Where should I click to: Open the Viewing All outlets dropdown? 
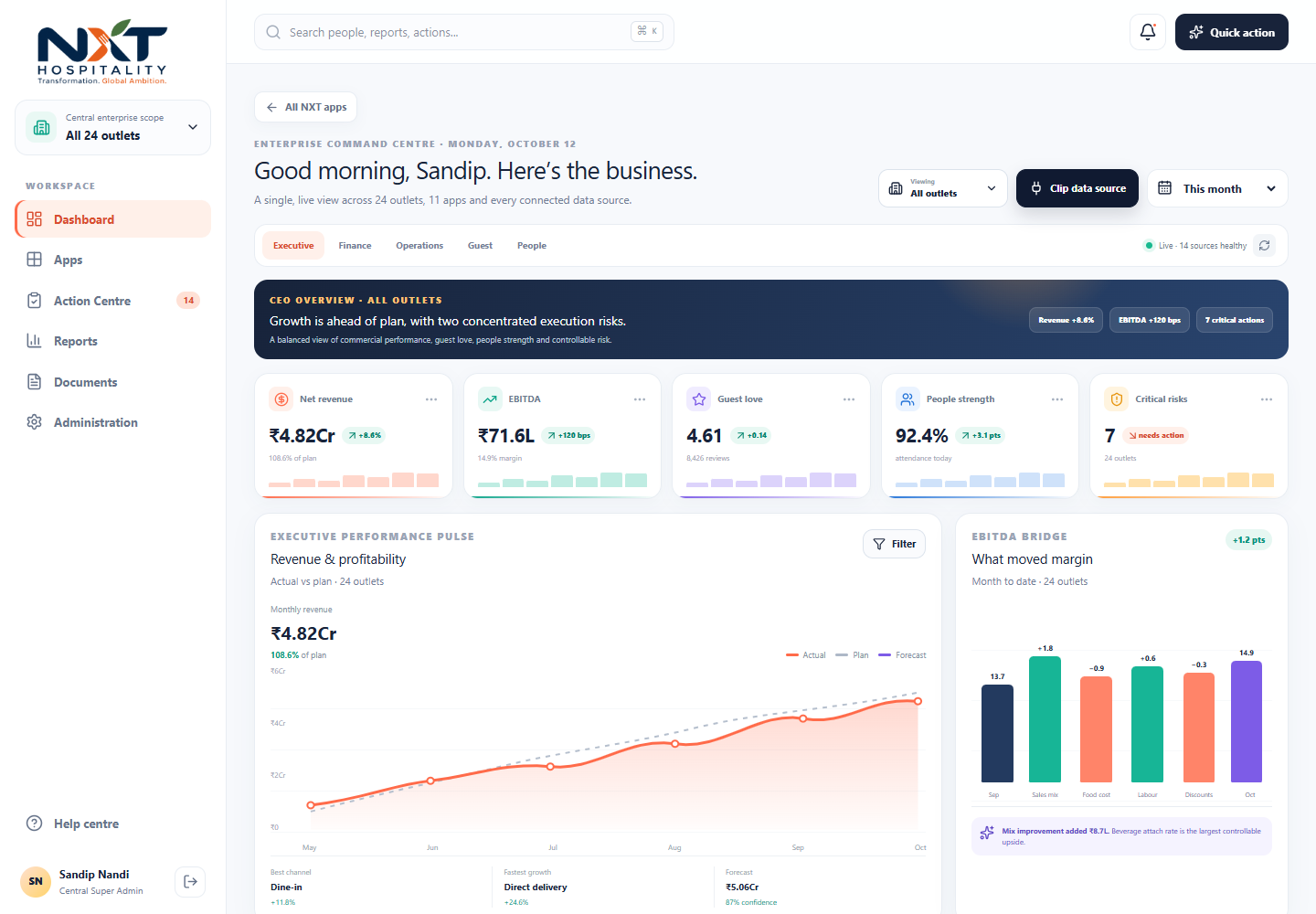943,188
